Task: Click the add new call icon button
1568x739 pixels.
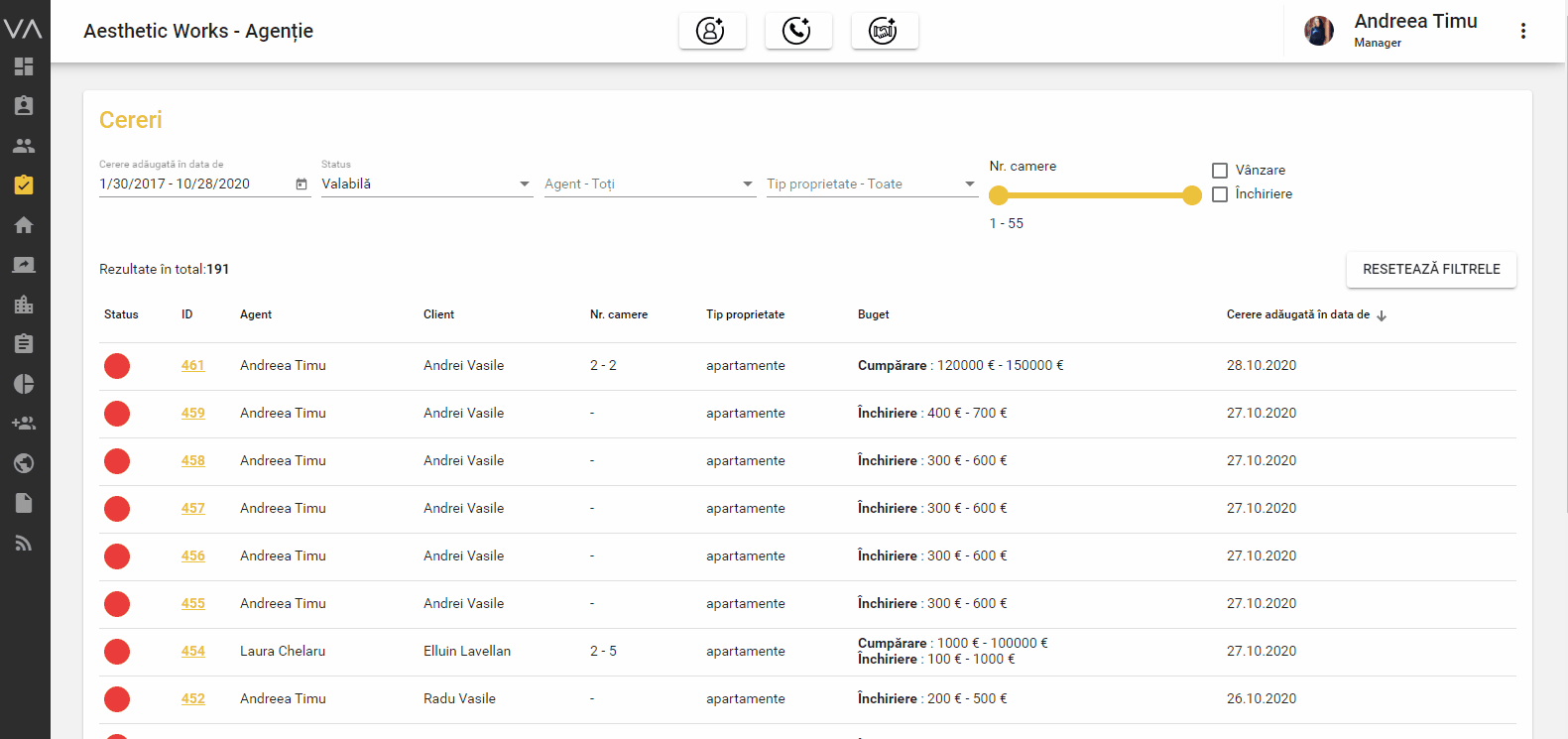Action: pos(797,31)
